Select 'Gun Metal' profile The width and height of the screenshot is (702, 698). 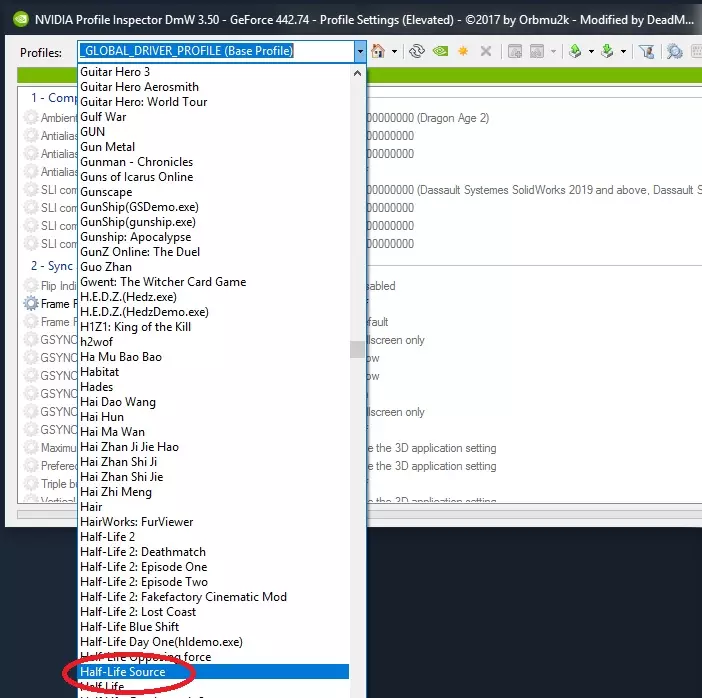[214, 147]
